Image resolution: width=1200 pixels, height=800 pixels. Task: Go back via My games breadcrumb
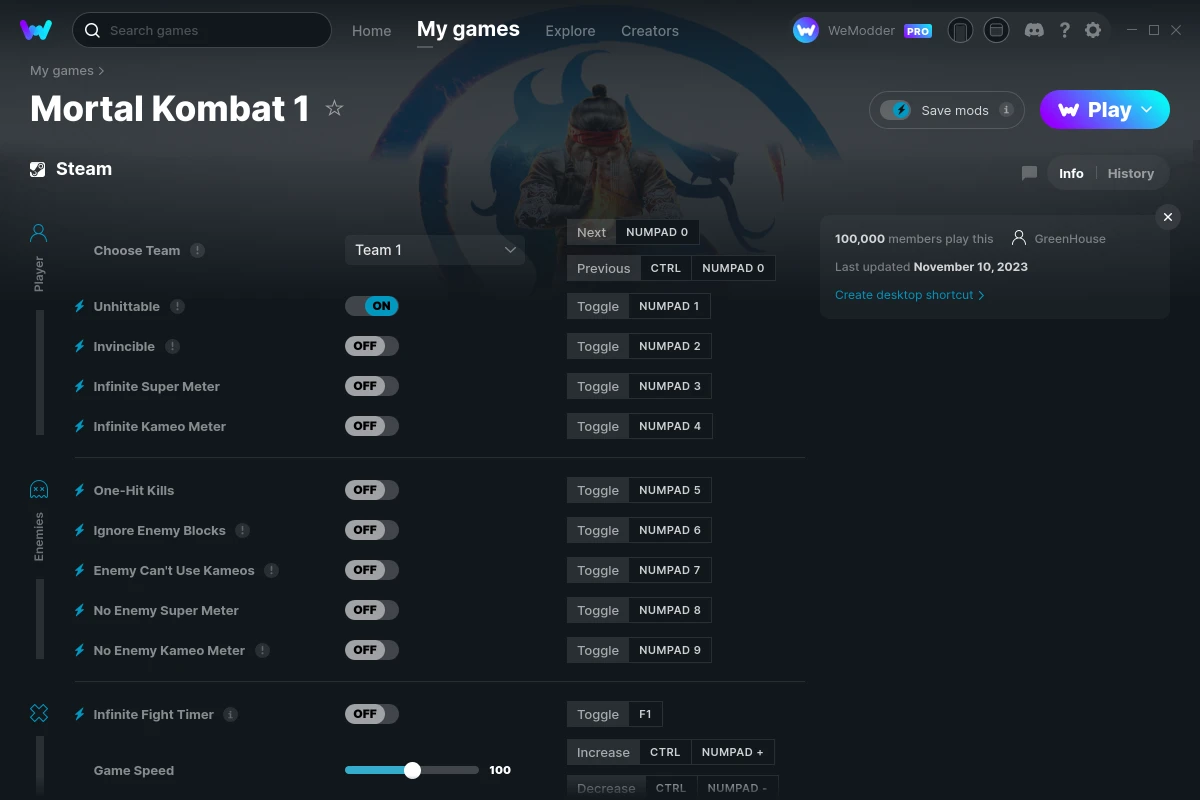[x=62, y=71]
